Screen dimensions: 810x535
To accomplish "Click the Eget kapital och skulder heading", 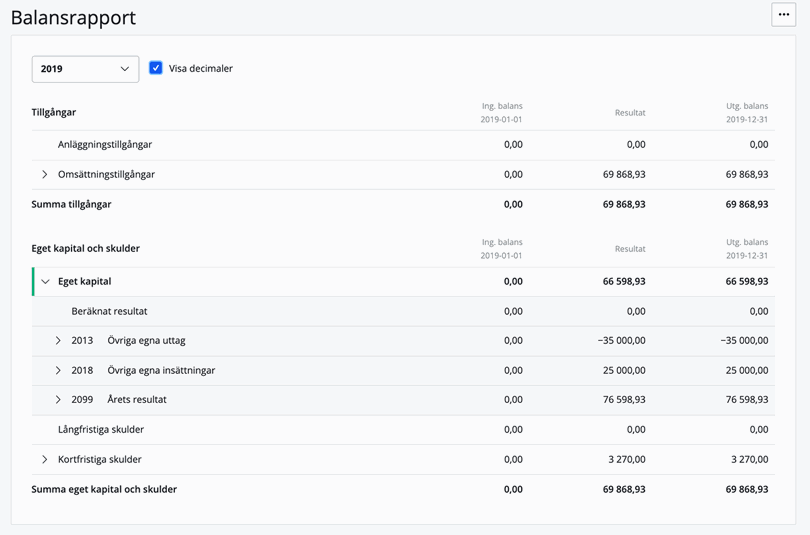I will click(86, 248).
